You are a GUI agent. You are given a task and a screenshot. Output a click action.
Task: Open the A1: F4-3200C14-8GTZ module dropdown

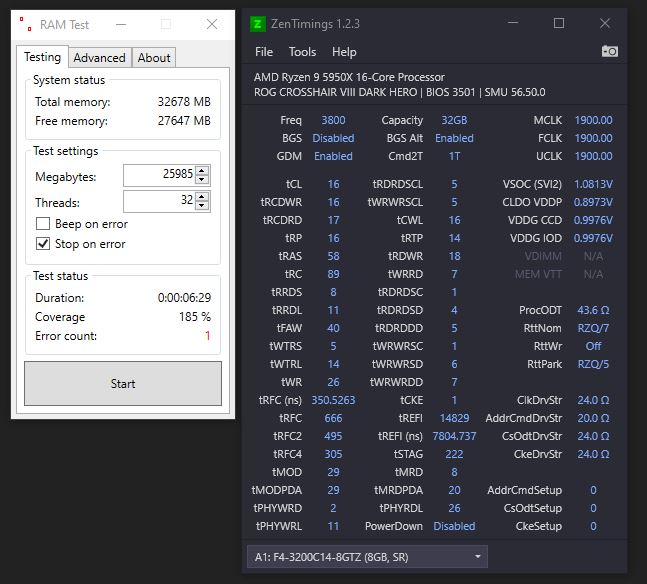(x=367, y=557)
